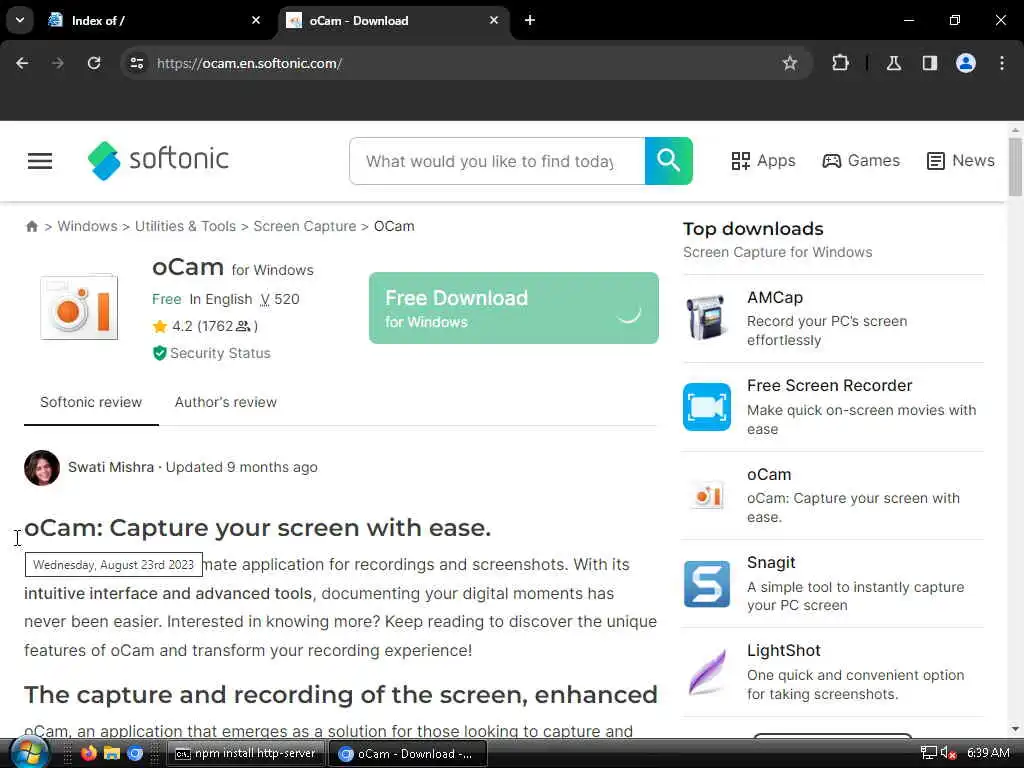Launch Firefox from the taskbar
The image size is (1024, 768).
(x=88, y=754)
